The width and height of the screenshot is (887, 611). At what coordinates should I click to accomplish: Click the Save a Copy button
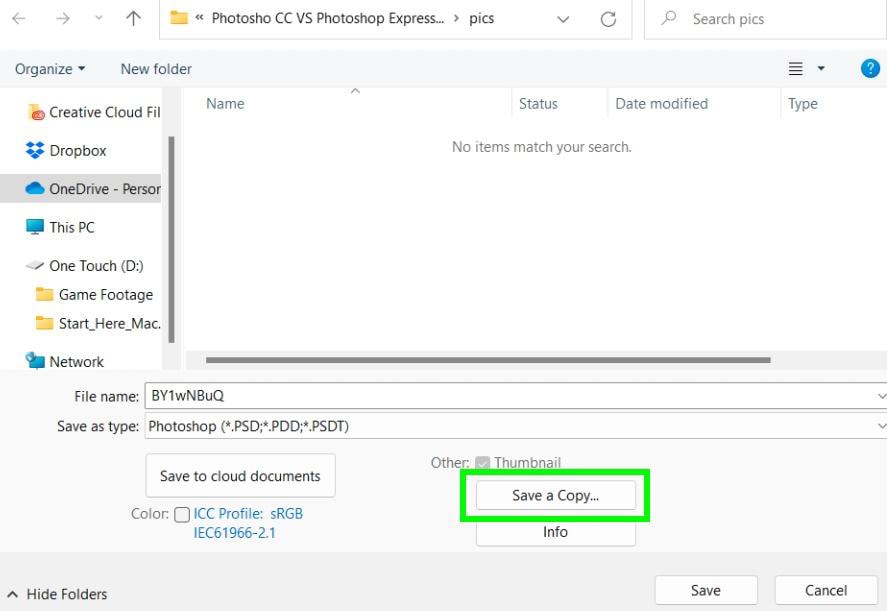pyautogui.click(x=556, y=496)
